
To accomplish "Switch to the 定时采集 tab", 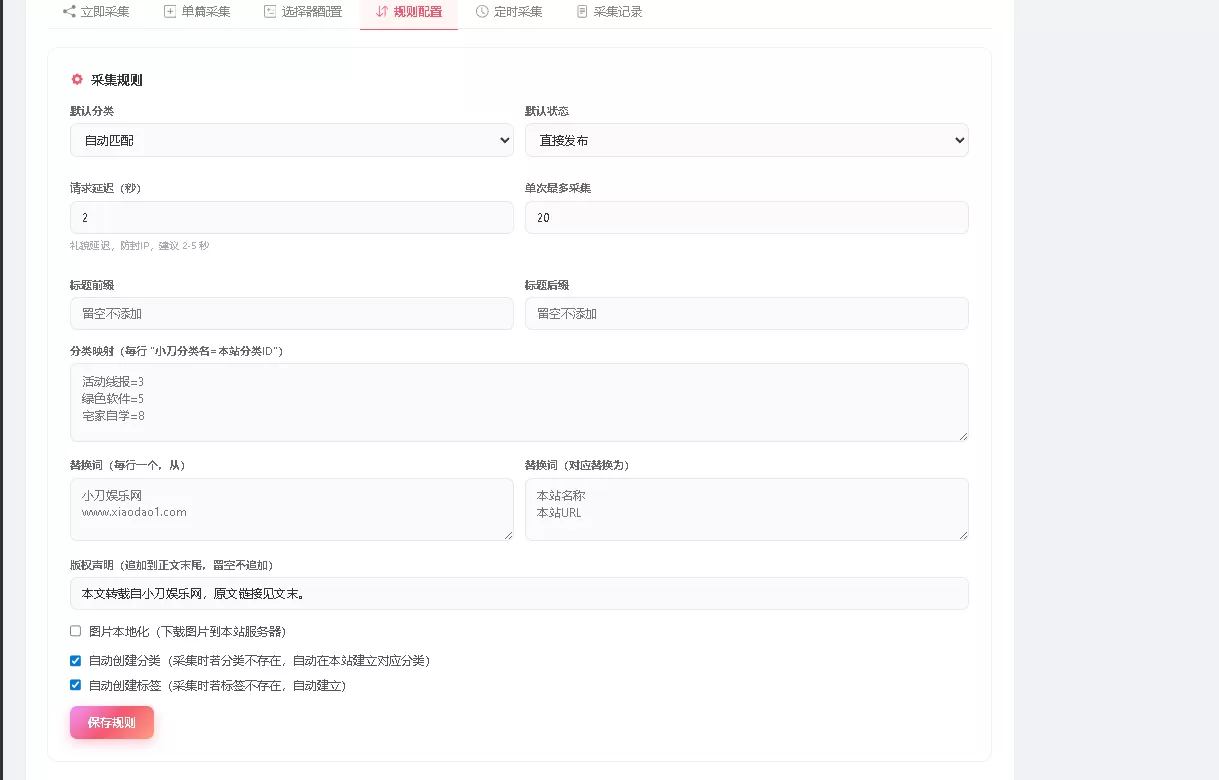I will tap(510, 11).
